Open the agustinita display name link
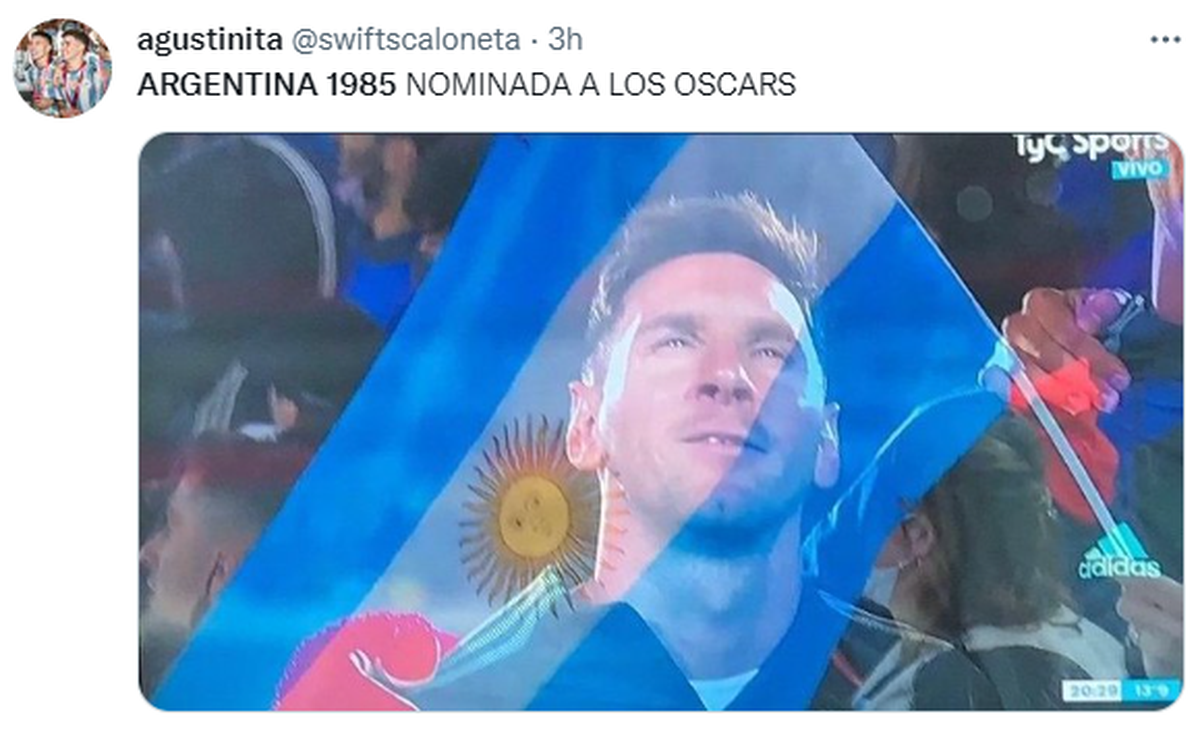 (x=209, y=40)
